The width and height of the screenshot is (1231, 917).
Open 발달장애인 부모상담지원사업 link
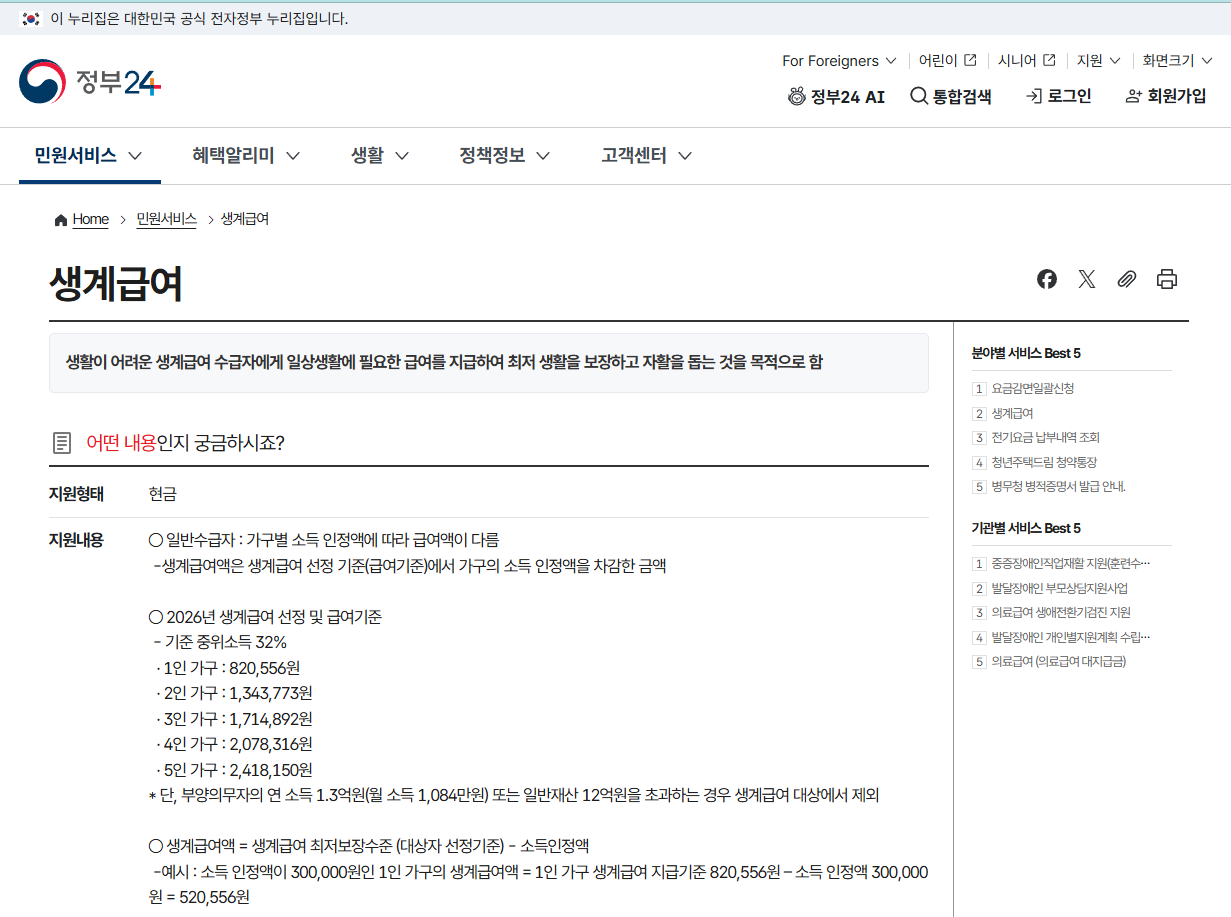coord(1059,589)
